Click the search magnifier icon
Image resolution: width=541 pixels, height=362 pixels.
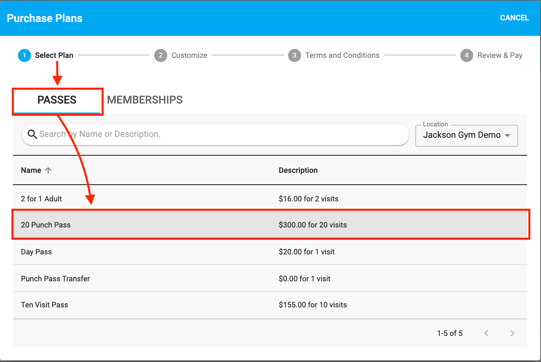[32, 134]
